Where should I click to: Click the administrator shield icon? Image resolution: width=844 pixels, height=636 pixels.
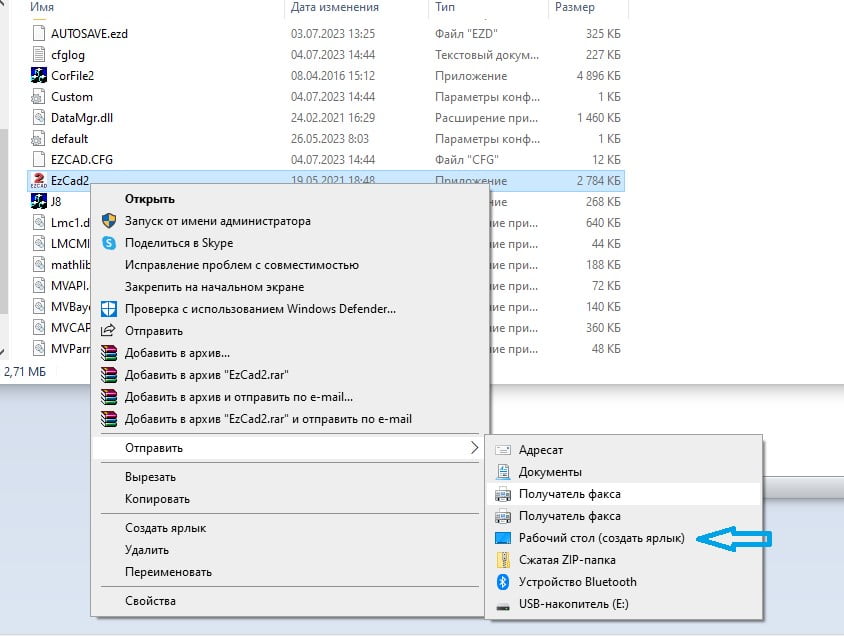[110, 221]
